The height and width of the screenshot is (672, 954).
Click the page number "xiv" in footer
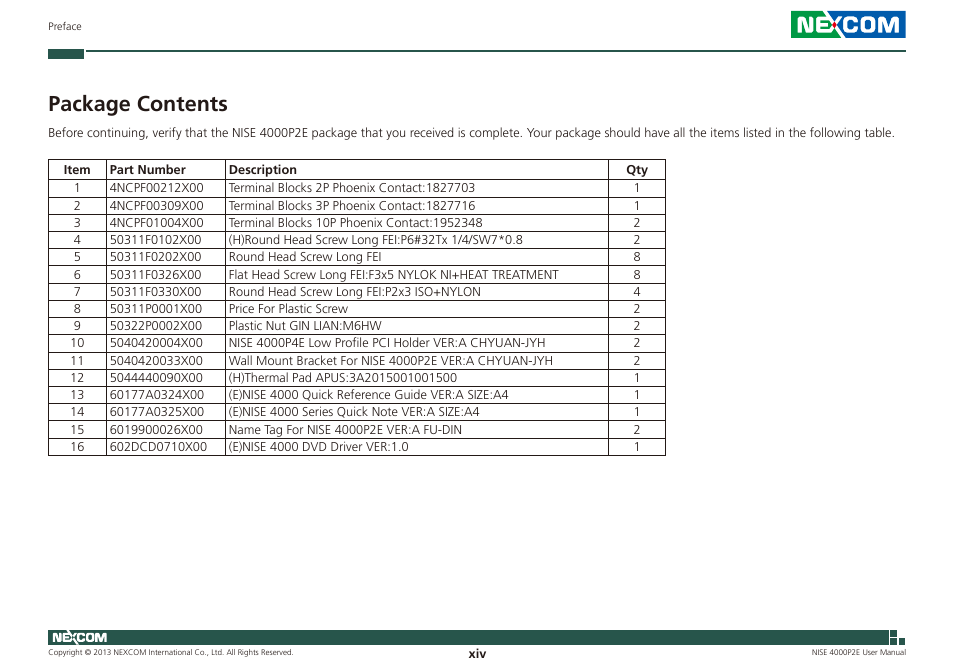coord(477,654)
